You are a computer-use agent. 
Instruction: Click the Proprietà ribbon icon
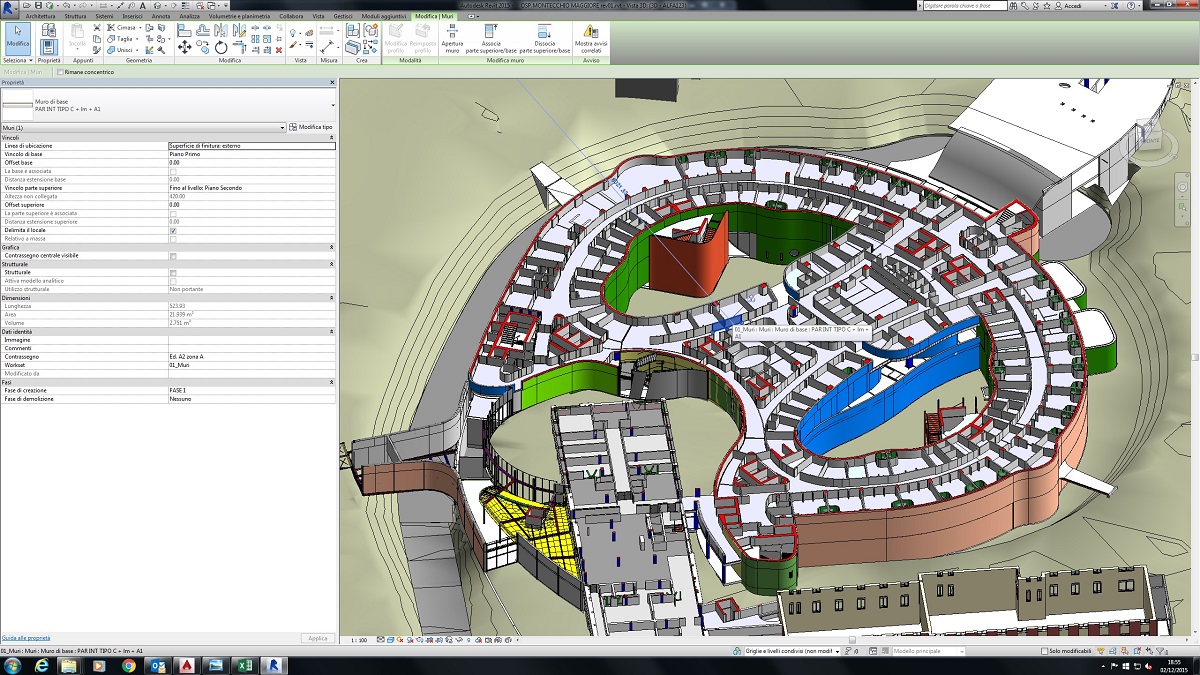tap(49, 40)
